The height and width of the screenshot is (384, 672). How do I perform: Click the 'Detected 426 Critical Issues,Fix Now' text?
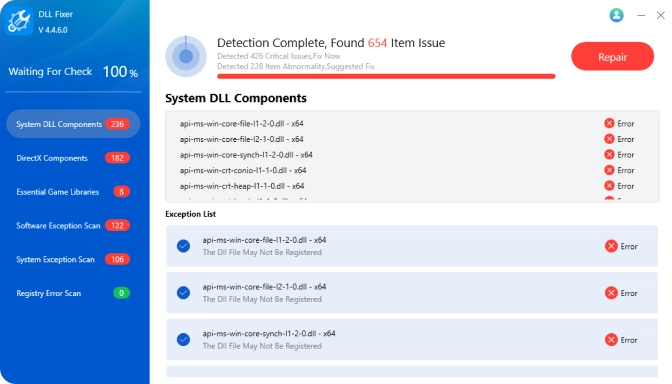(x=279, y=56)
